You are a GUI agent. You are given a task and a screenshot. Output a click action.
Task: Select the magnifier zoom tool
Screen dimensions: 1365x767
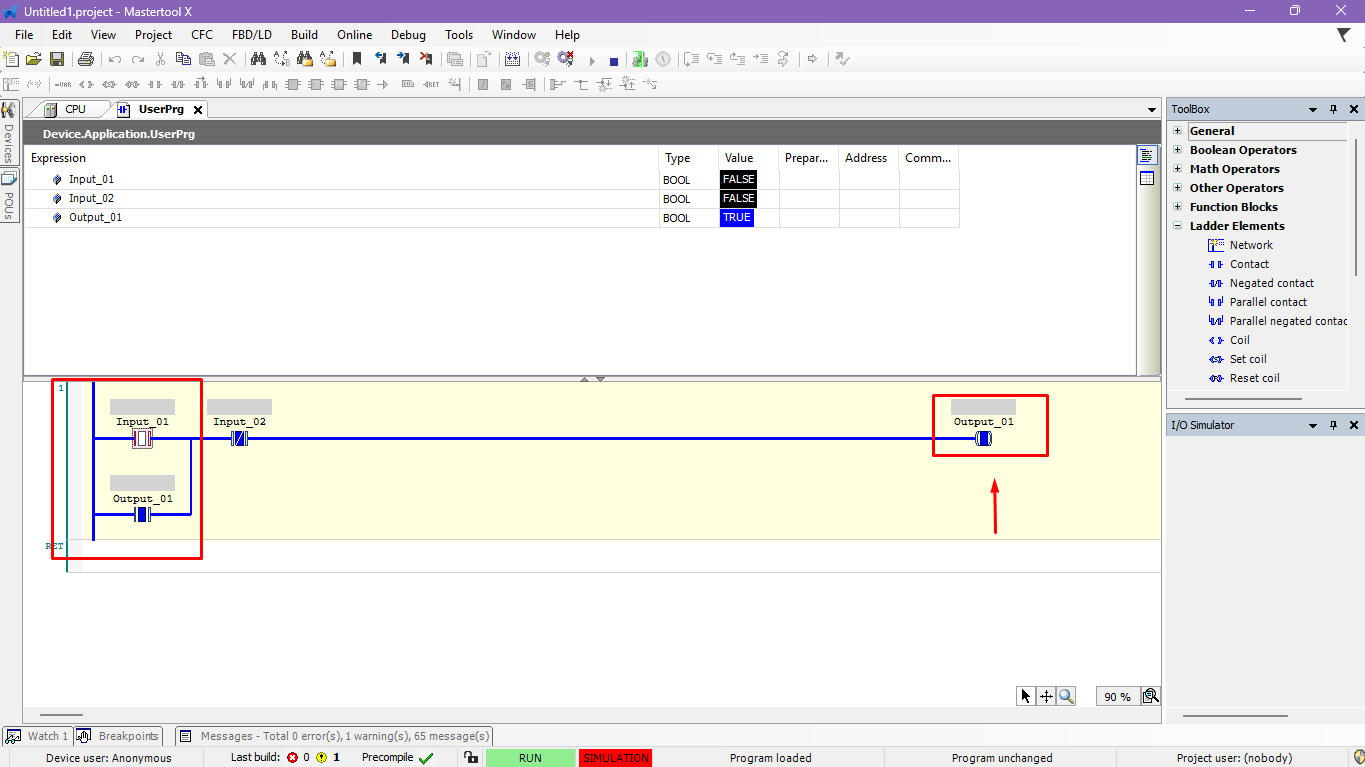click(1066, 696)
